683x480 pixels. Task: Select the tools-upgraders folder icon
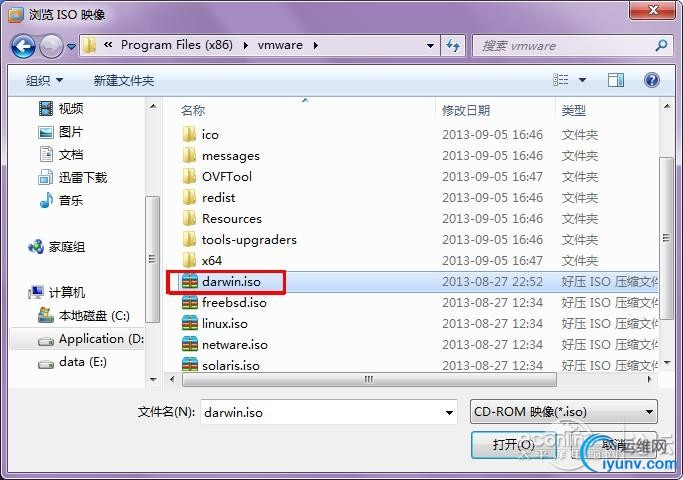point(189,239)
